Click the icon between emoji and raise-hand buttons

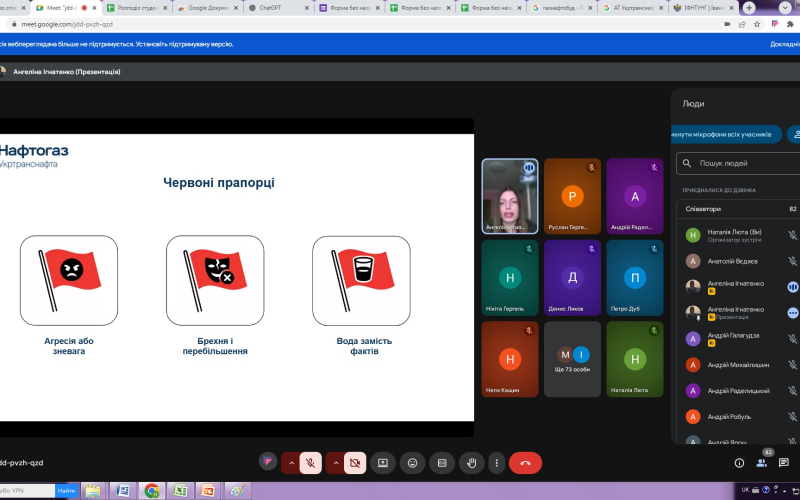click(x=442, y=463)
